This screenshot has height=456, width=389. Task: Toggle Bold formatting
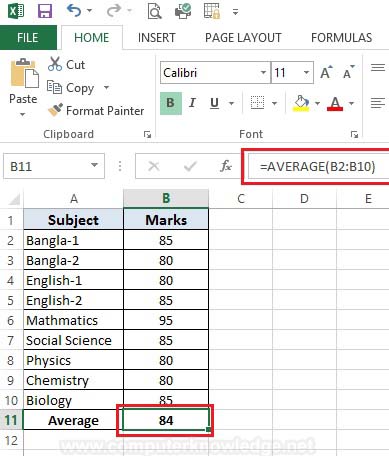pos(171,103)
